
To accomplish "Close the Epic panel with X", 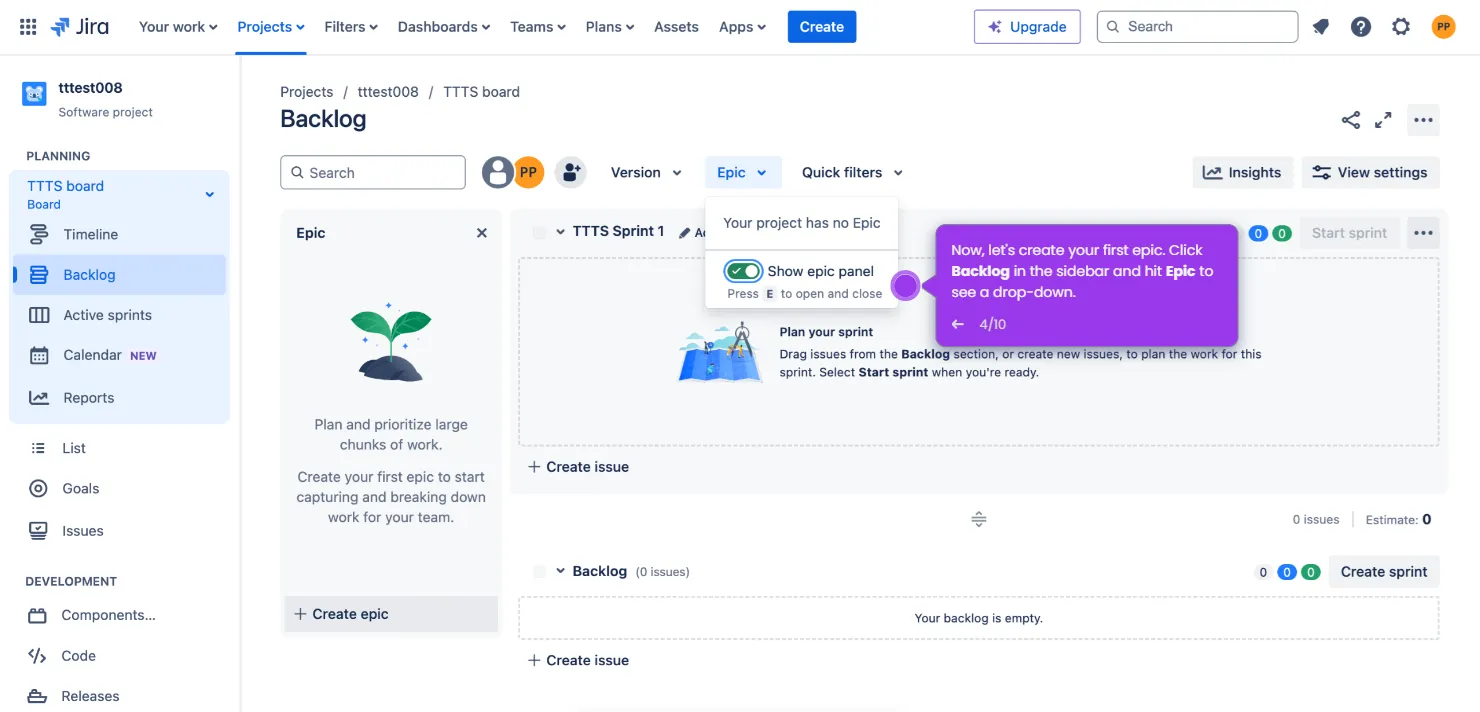I will (482, 233).
